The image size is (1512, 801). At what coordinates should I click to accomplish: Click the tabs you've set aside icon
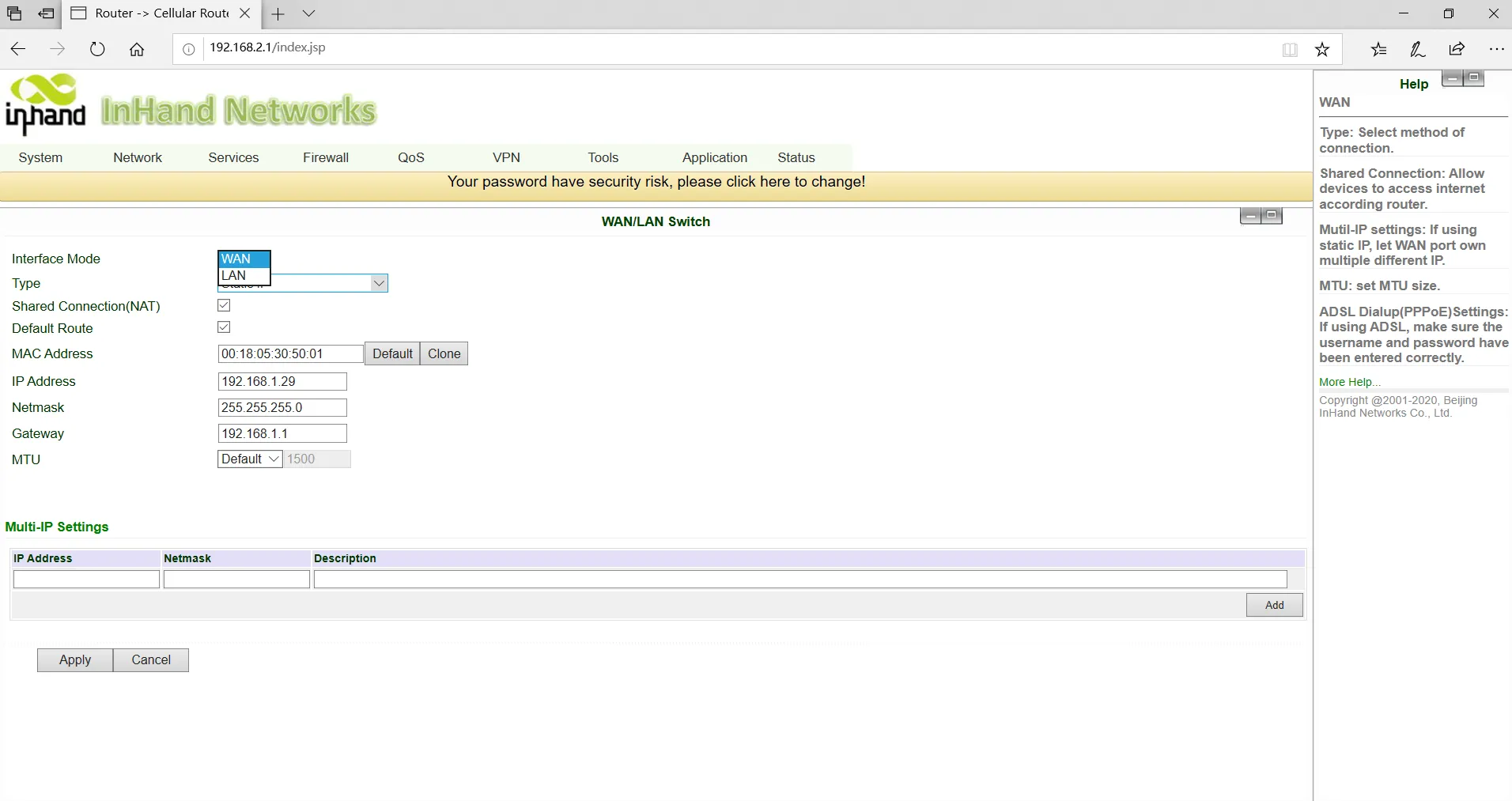pos(14,13)
